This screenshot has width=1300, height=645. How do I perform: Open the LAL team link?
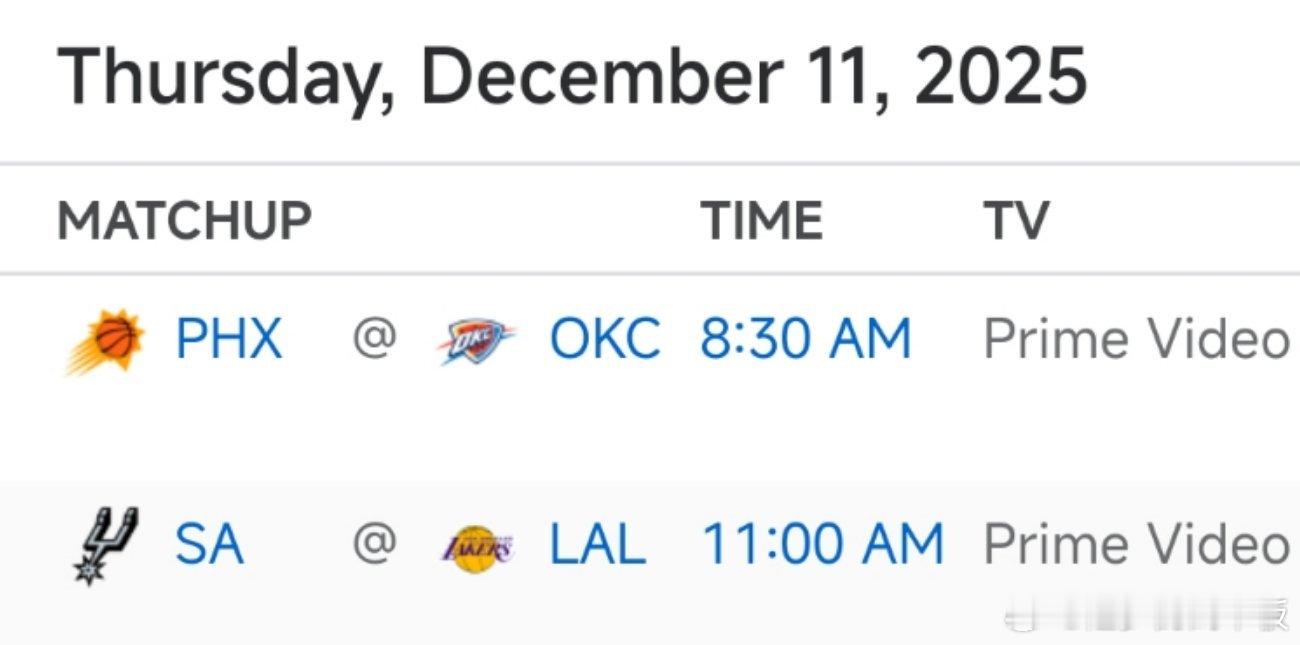597,545
